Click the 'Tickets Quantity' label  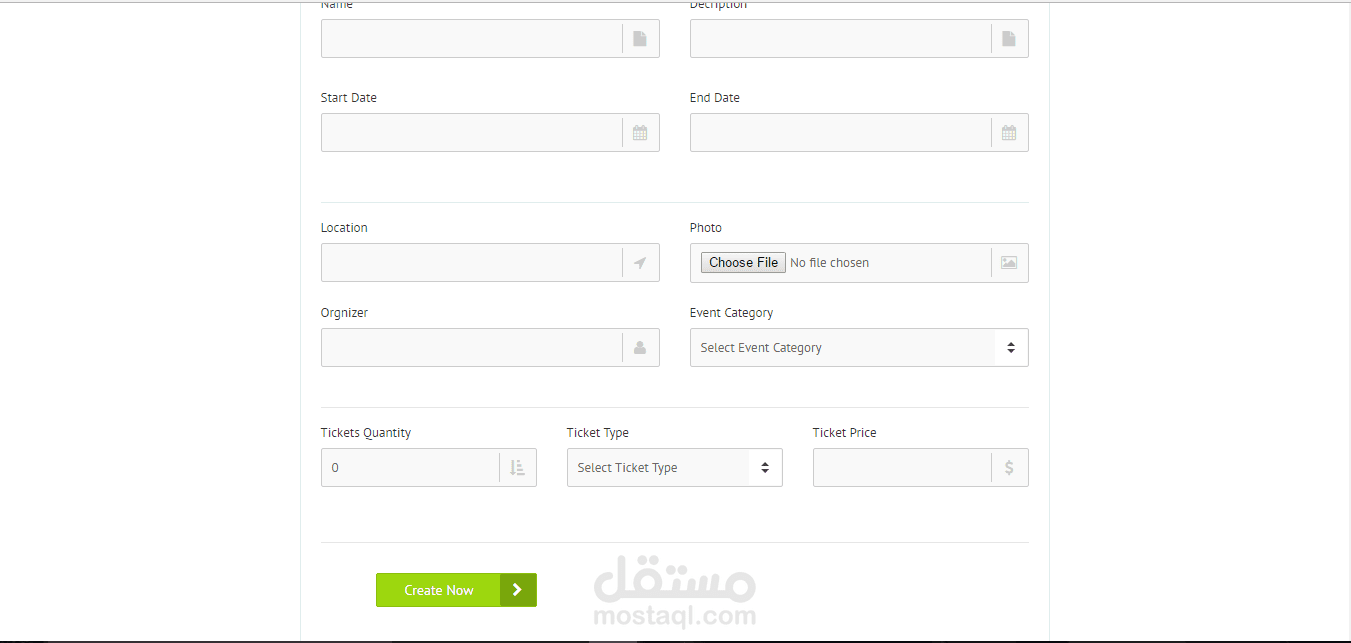click(366, 433)
